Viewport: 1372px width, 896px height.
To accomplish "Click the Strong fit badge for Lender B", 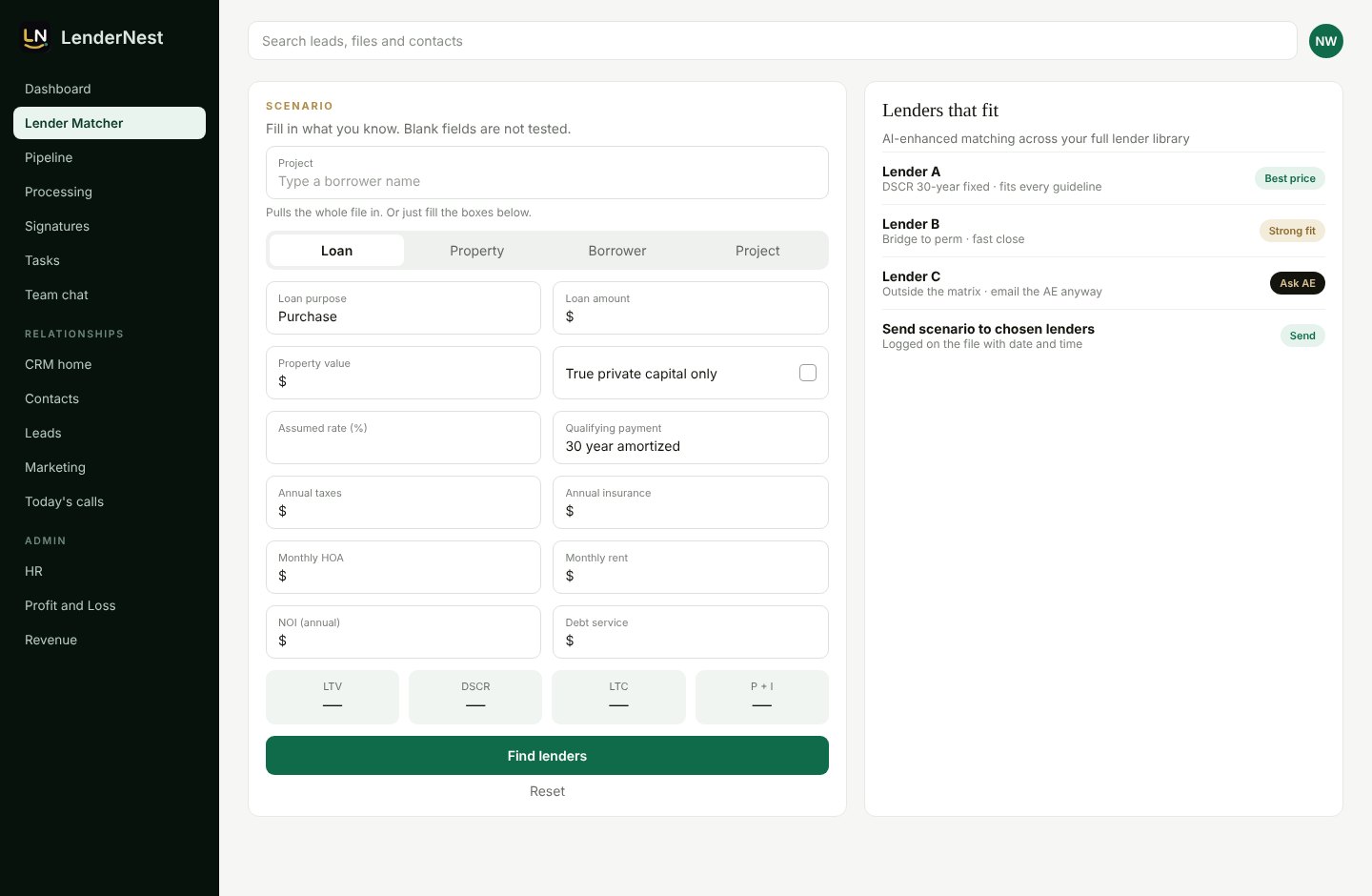I will point(1292,231).
